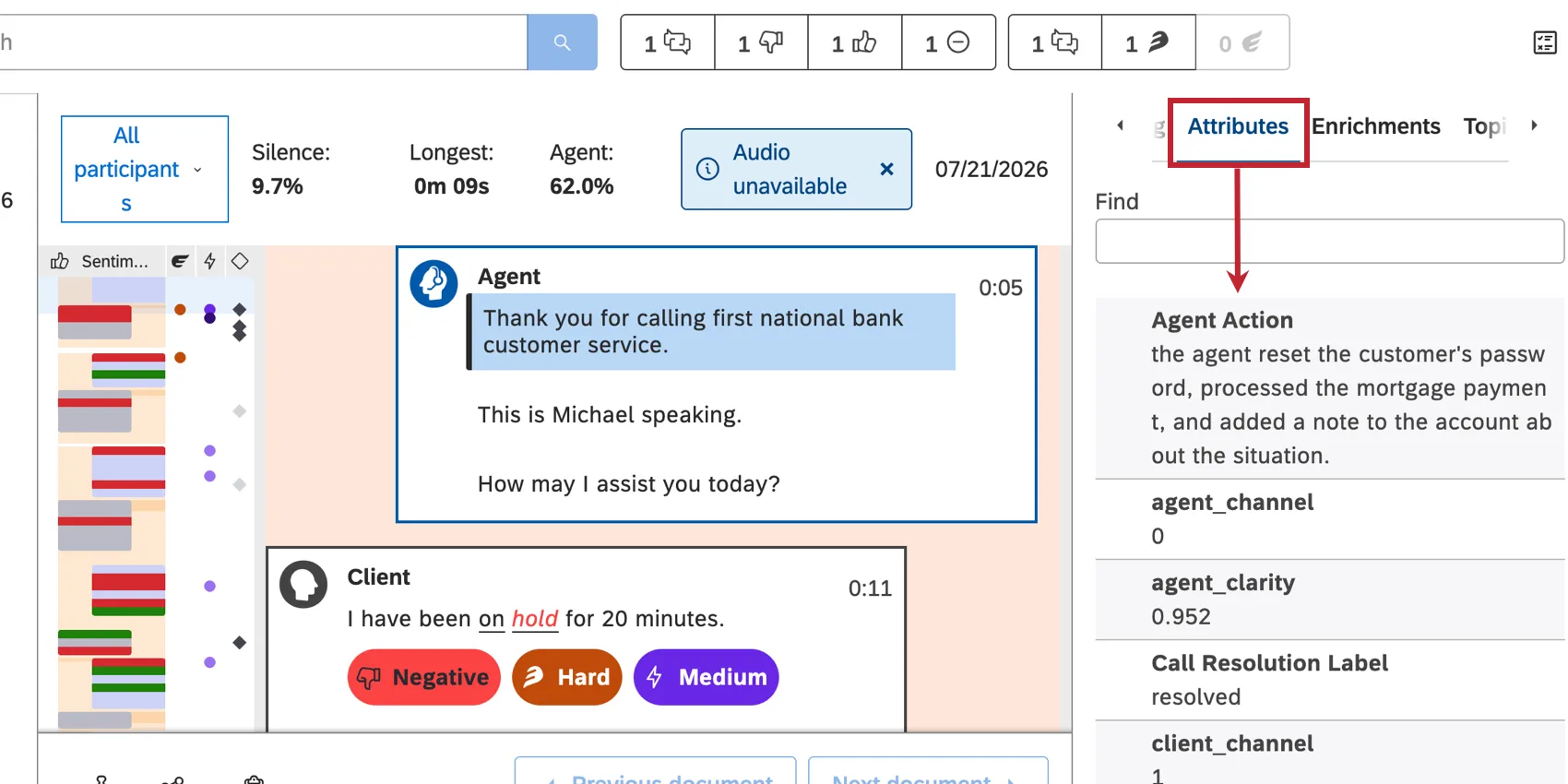Click first orange effort dot in timeline
Screen dimensions: 1568x784
tap(180, 310)
